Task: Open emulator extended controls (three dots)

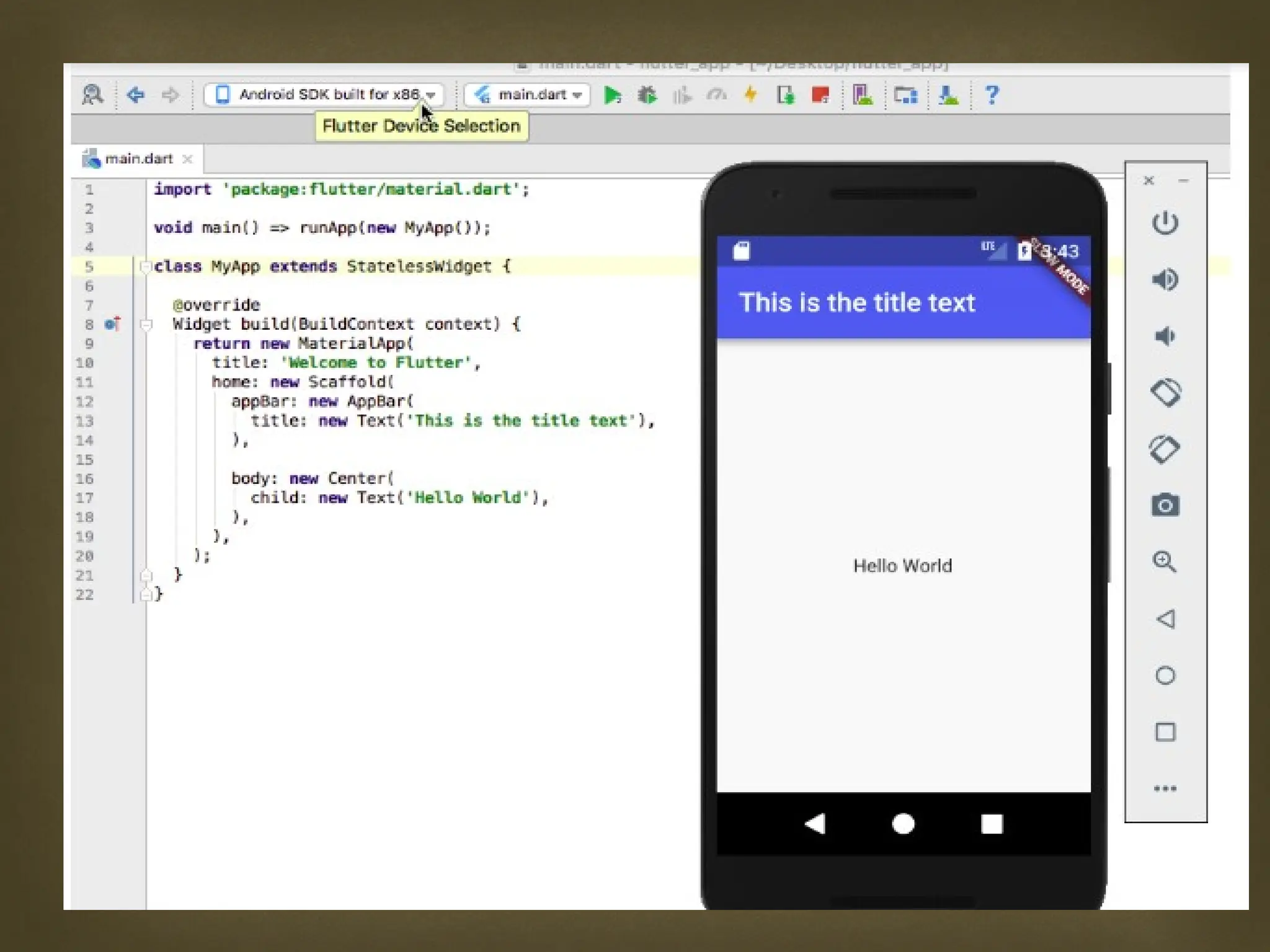Action: pos(1165,788)
